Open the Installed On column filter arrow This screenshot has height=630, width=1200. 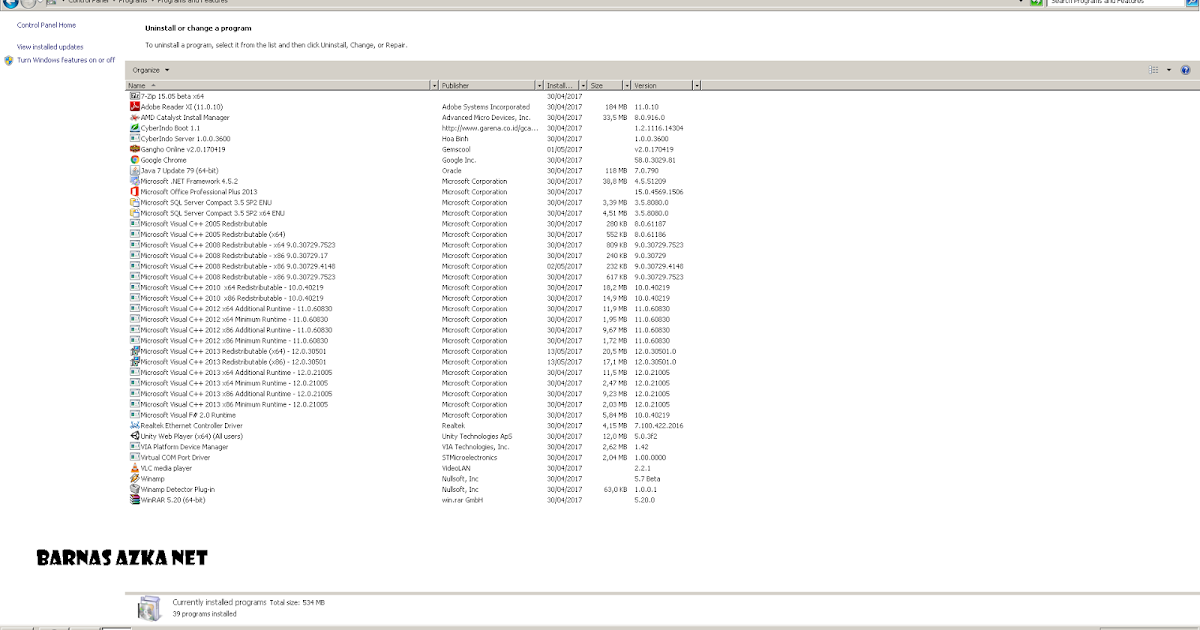pos(582,85)
